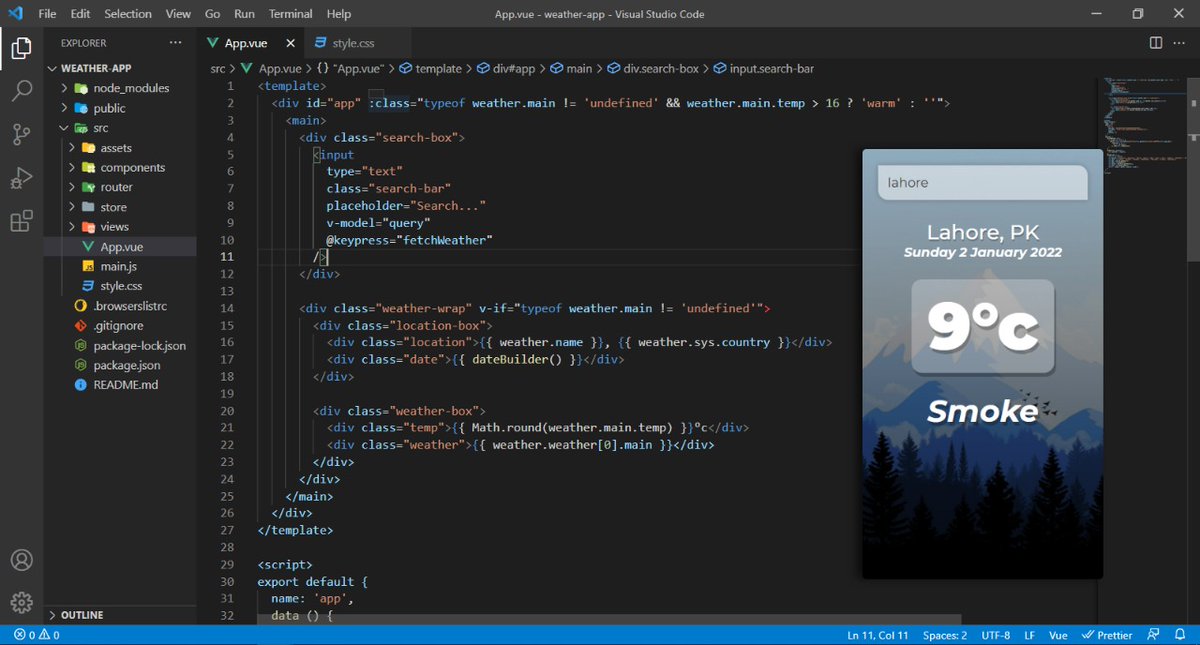The height and width of the screenshot is (645, 1200).
Task: Collapse the WEATHER-APP root folder
Action: click(x=96, y=68)
